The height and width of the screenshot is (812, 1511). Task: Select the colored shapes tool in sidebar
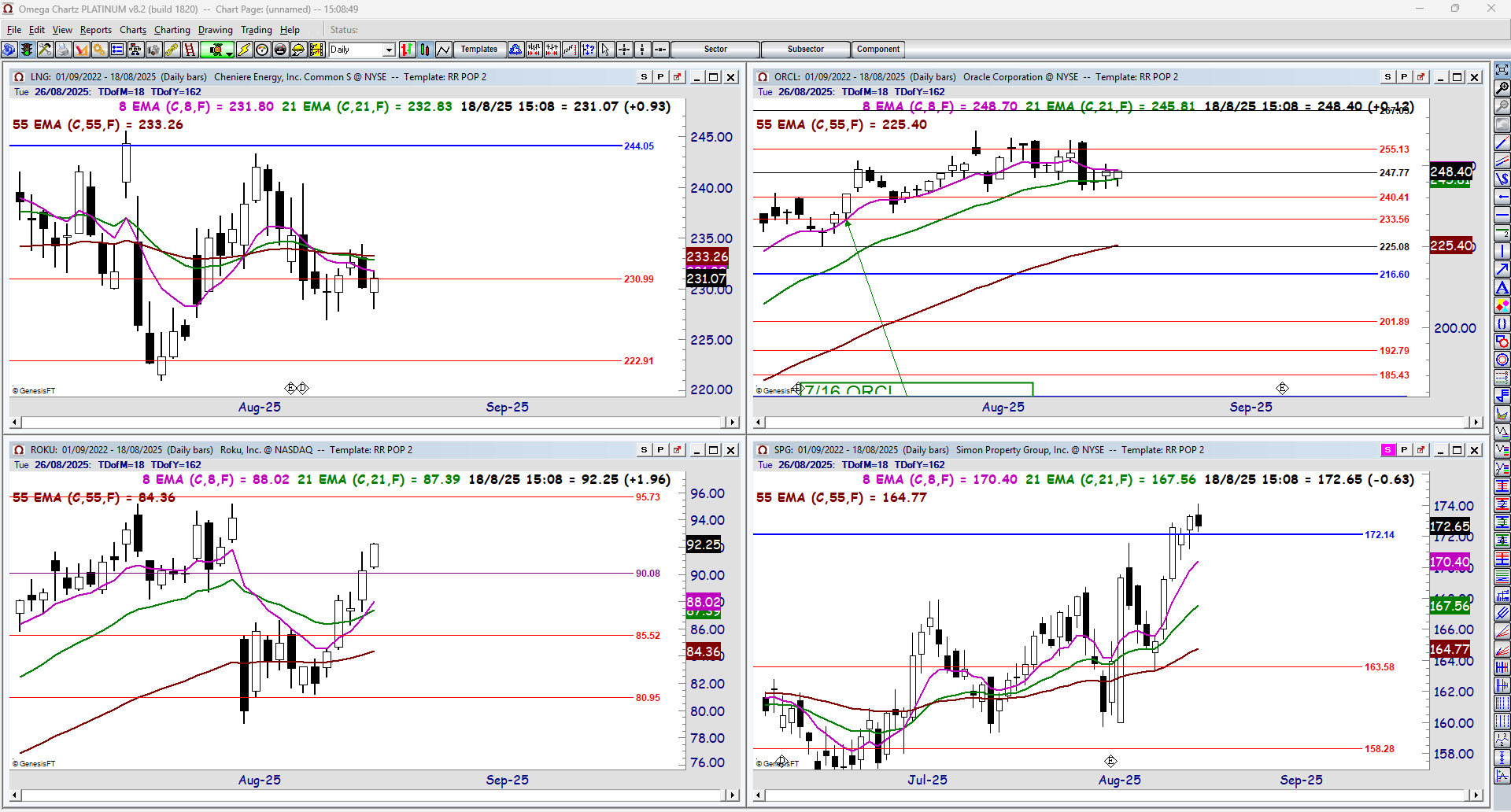tap(1502, 305)
